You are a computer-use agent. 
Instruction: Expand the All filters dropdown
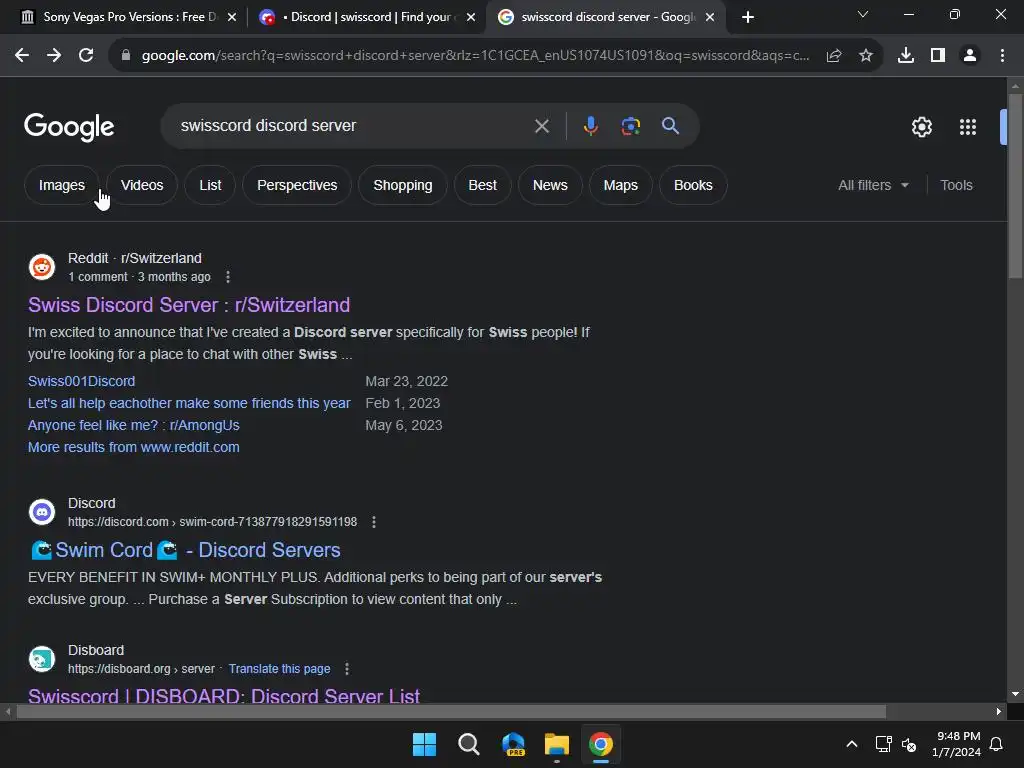coord(873,185)
